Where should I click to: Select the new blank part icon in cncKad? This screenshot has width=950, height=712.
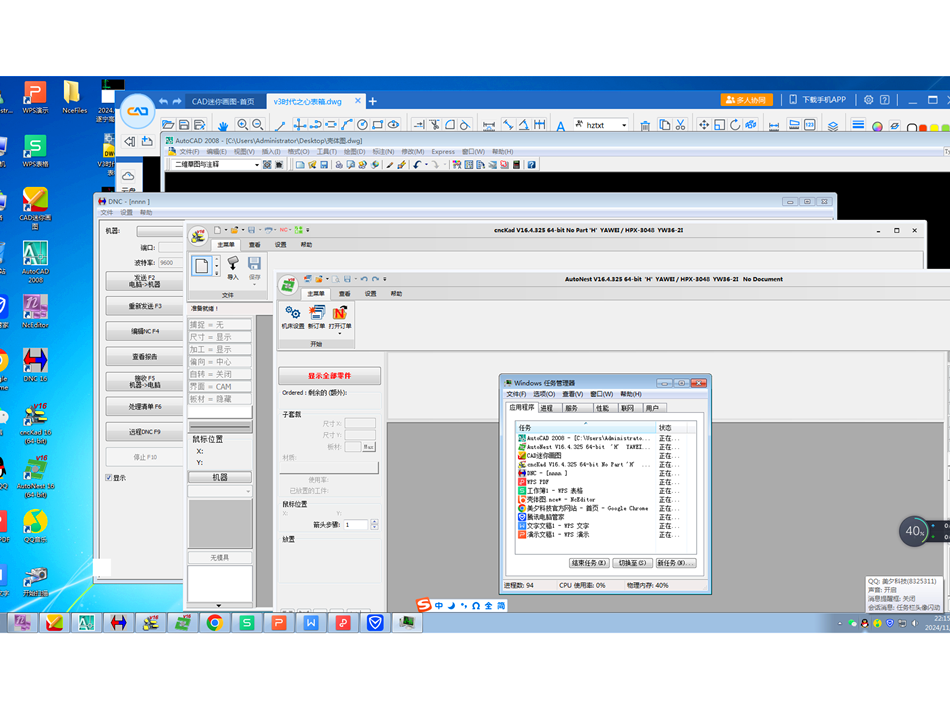(x=202, y=265)
